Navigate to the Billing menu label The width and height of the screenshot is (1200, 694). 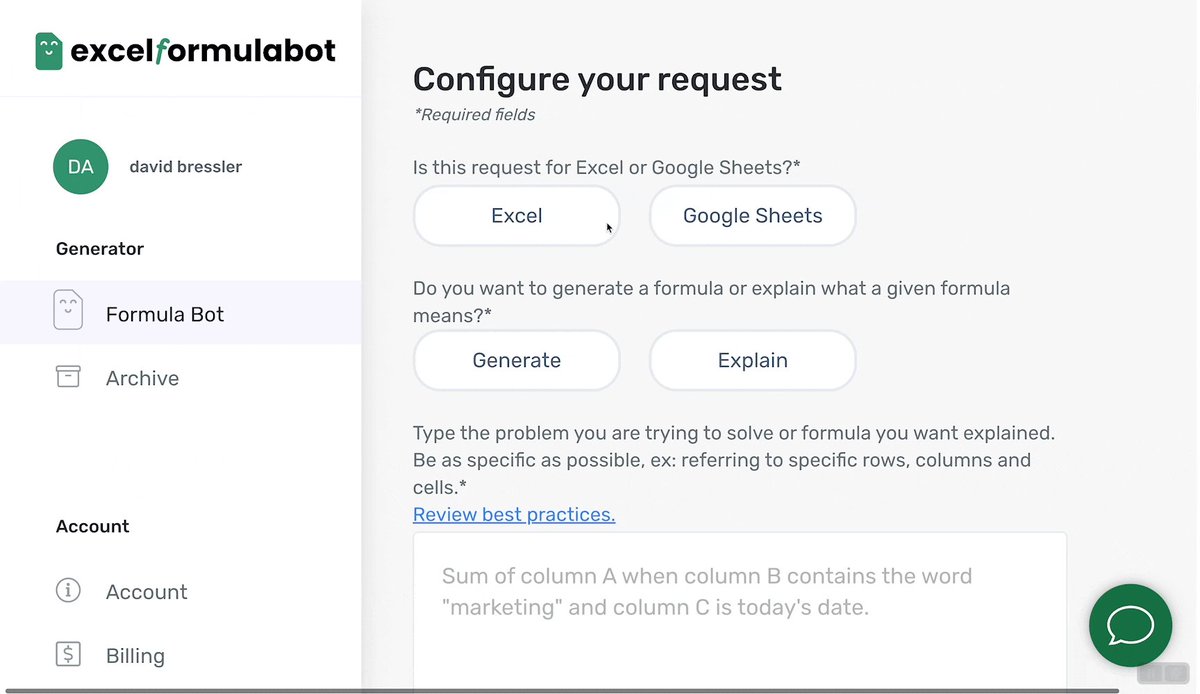click(x=135, y=656)
